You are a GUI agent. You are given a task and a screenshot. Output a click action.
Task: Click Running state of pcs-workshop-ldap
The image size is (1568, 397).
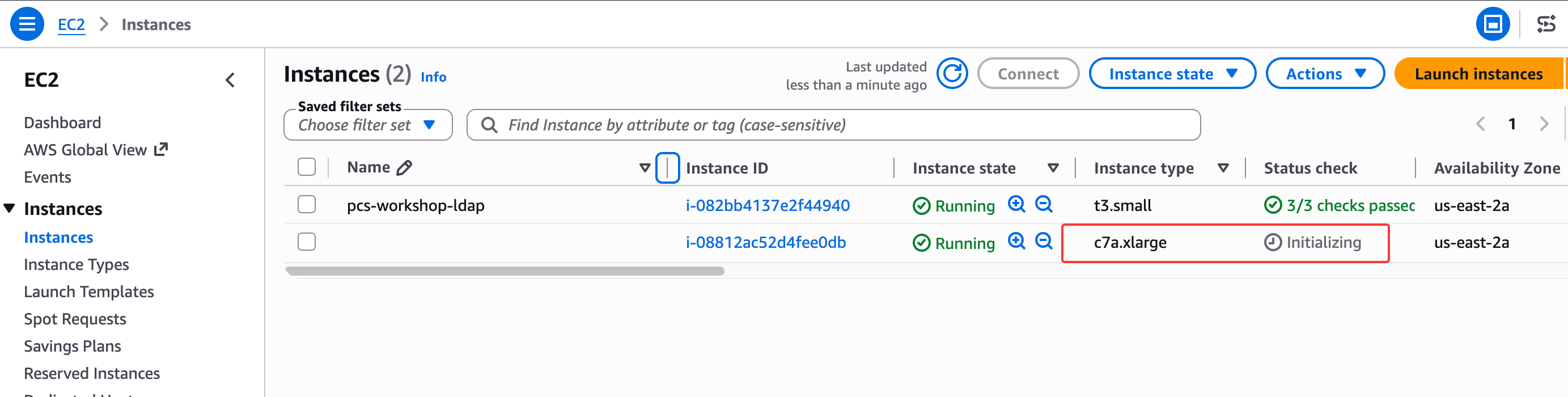(954, 206)
